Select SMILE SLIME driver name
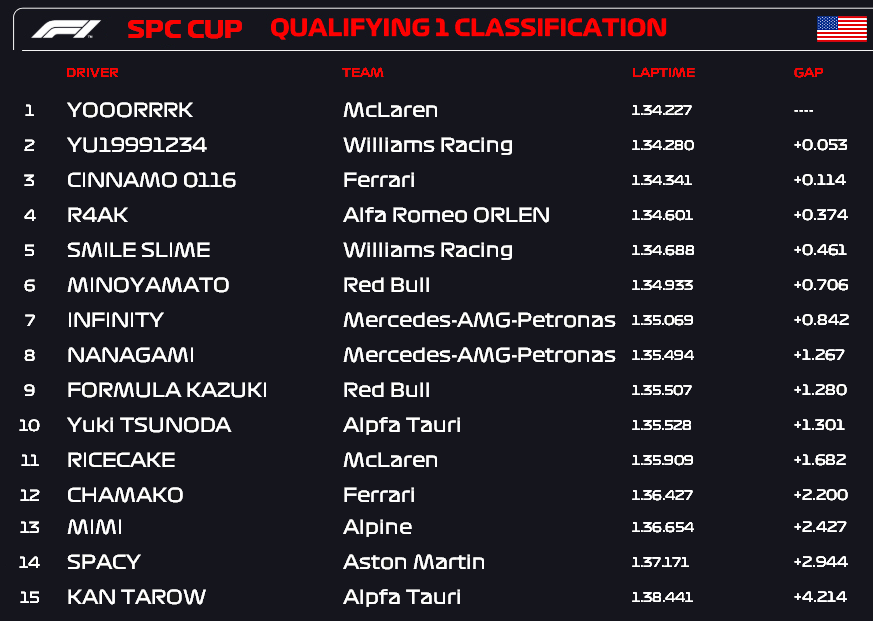 coord(139,250)
